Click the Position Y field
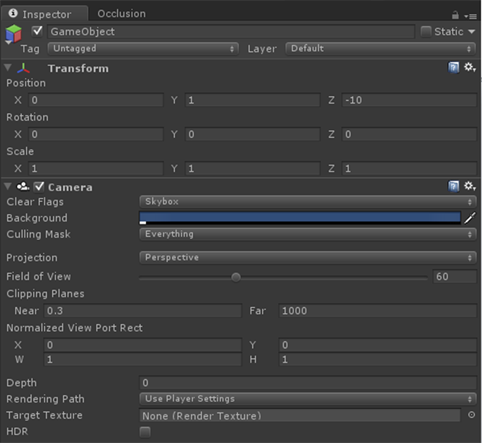The width and height of the screenshot is (482, 443). (253, 100)
